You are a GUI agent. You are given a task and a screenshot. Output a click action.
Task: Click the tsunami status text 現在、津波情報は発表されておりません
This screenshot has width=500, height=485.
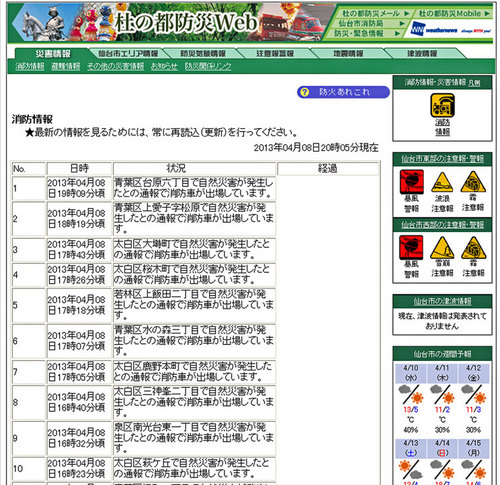tap(442, 321)
